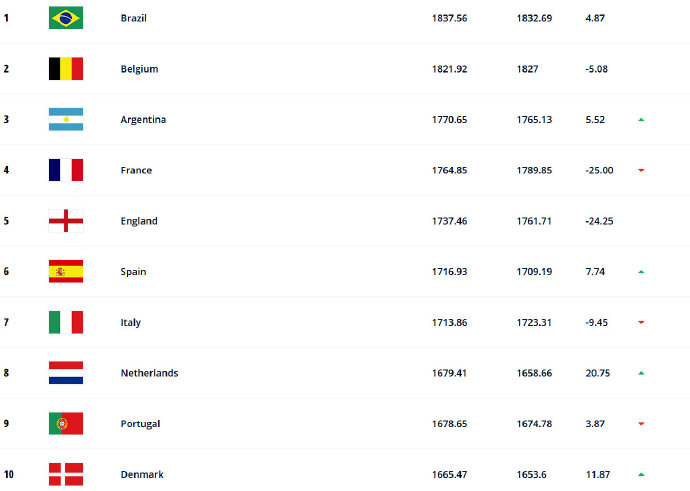The image size is (690, 491).
Task: Click the Italy flag icon
Action: (66, 322)
